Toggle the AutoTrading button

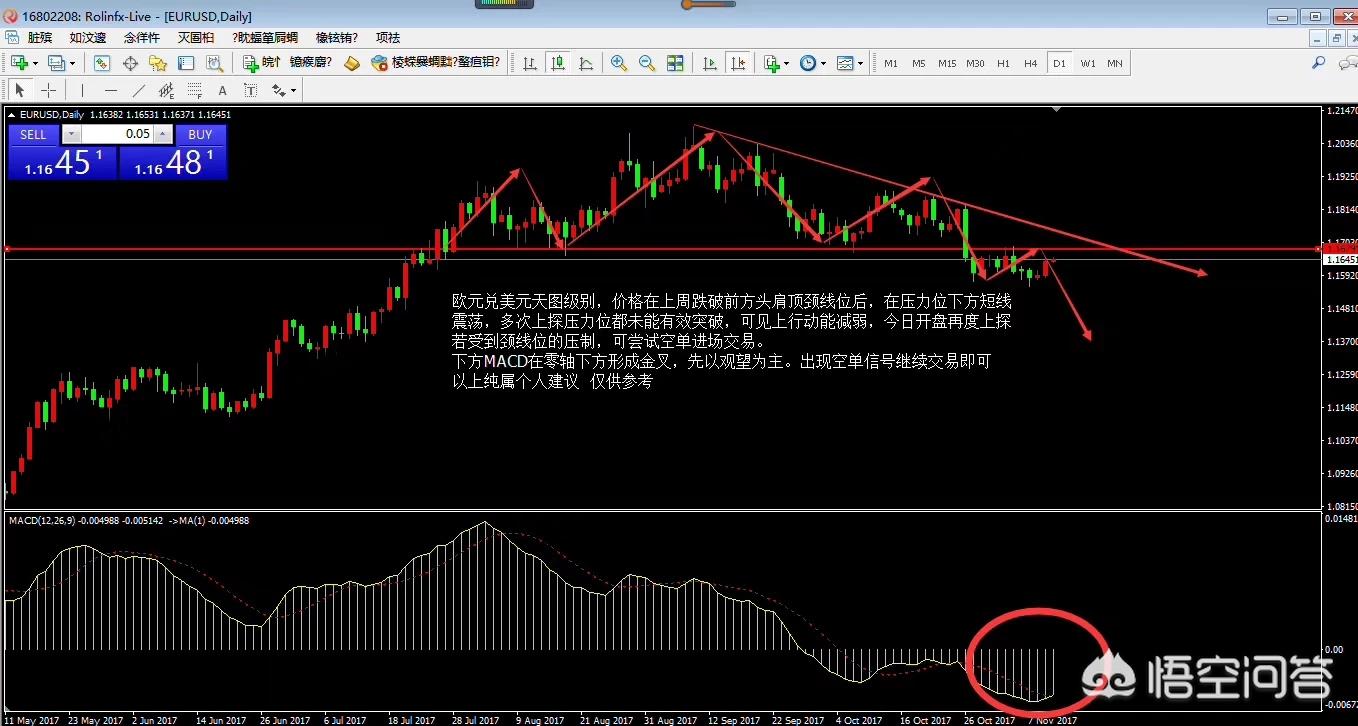pyautogui.click(x=434, y=63)
